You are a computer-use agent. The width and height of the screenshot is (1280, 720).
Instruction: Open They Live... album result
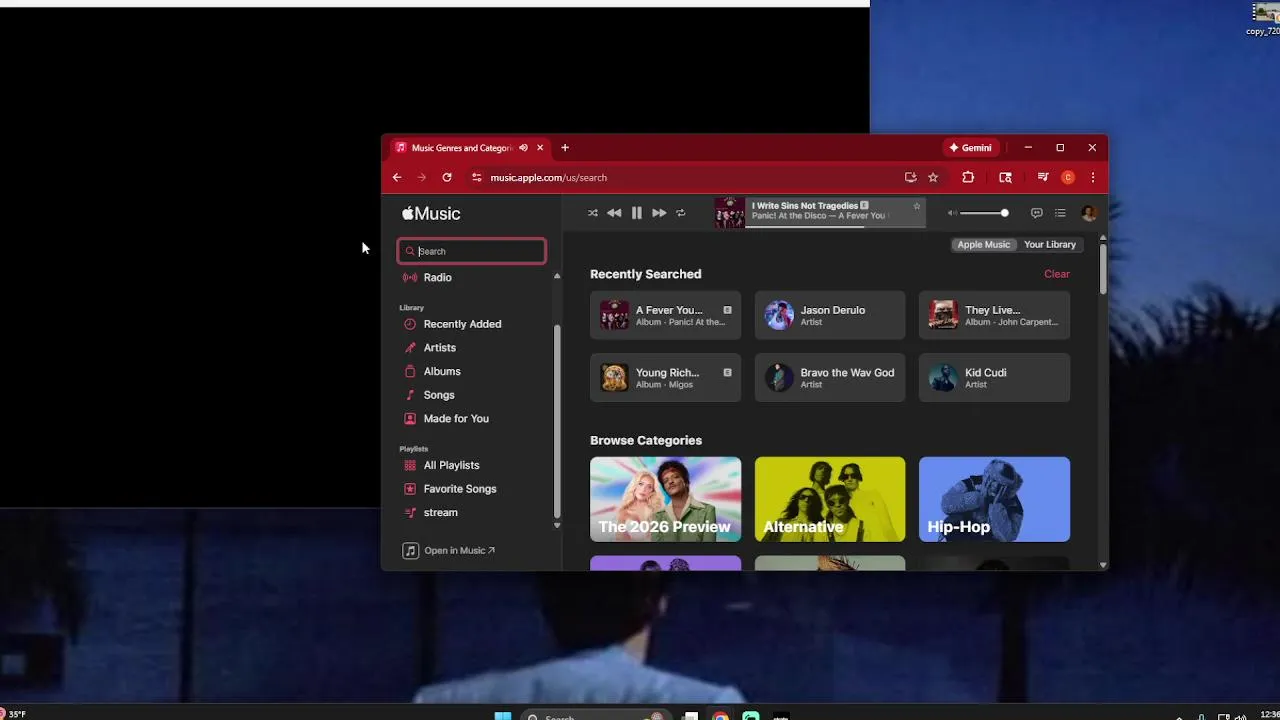click(994, 315)
